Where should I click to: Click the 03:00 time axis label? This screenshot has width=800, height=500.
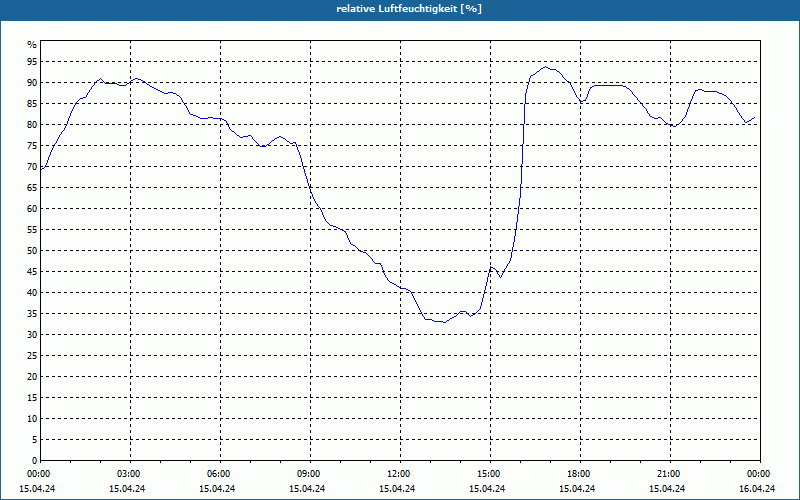pos(128,474)
